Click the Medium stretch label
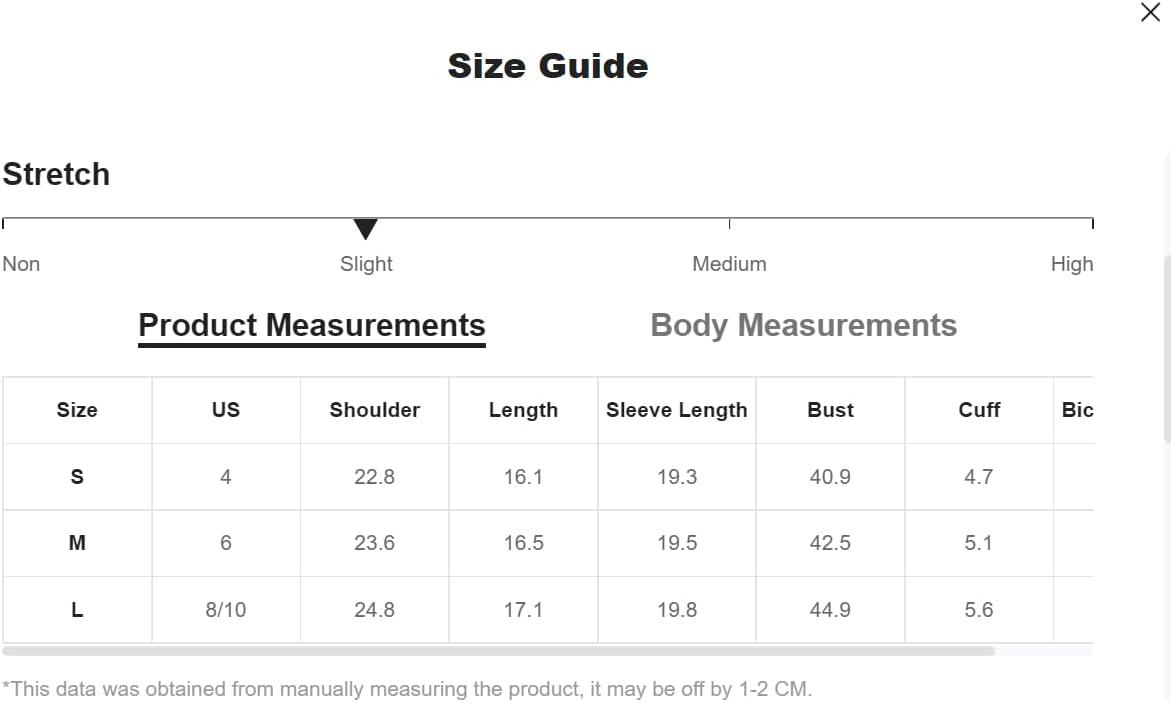 point(729,264)
